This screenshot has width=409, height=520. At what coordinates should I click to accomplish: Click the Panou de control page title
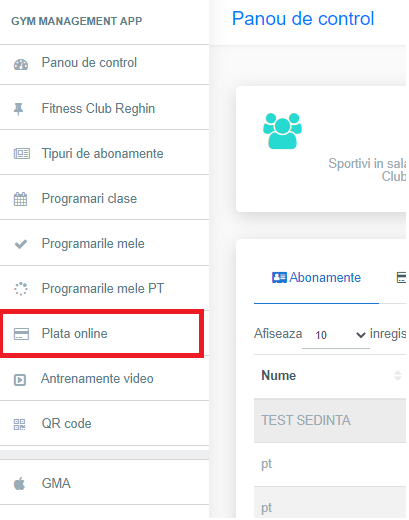(303, 18)
